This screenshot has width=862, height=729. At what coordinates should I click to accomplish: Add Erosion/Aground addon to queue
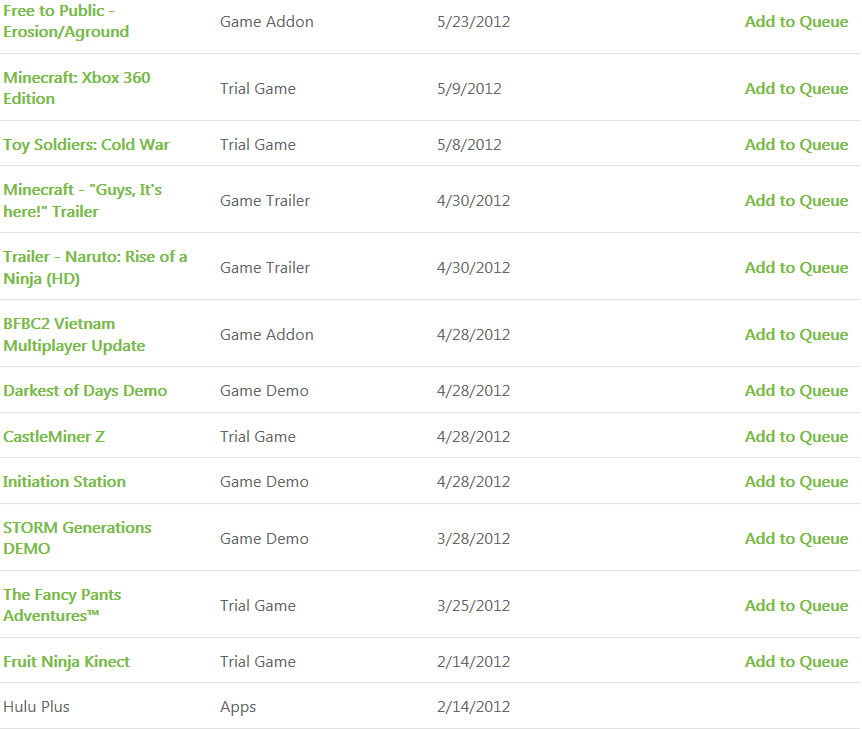pyautogui.click(x=797, y=21)
